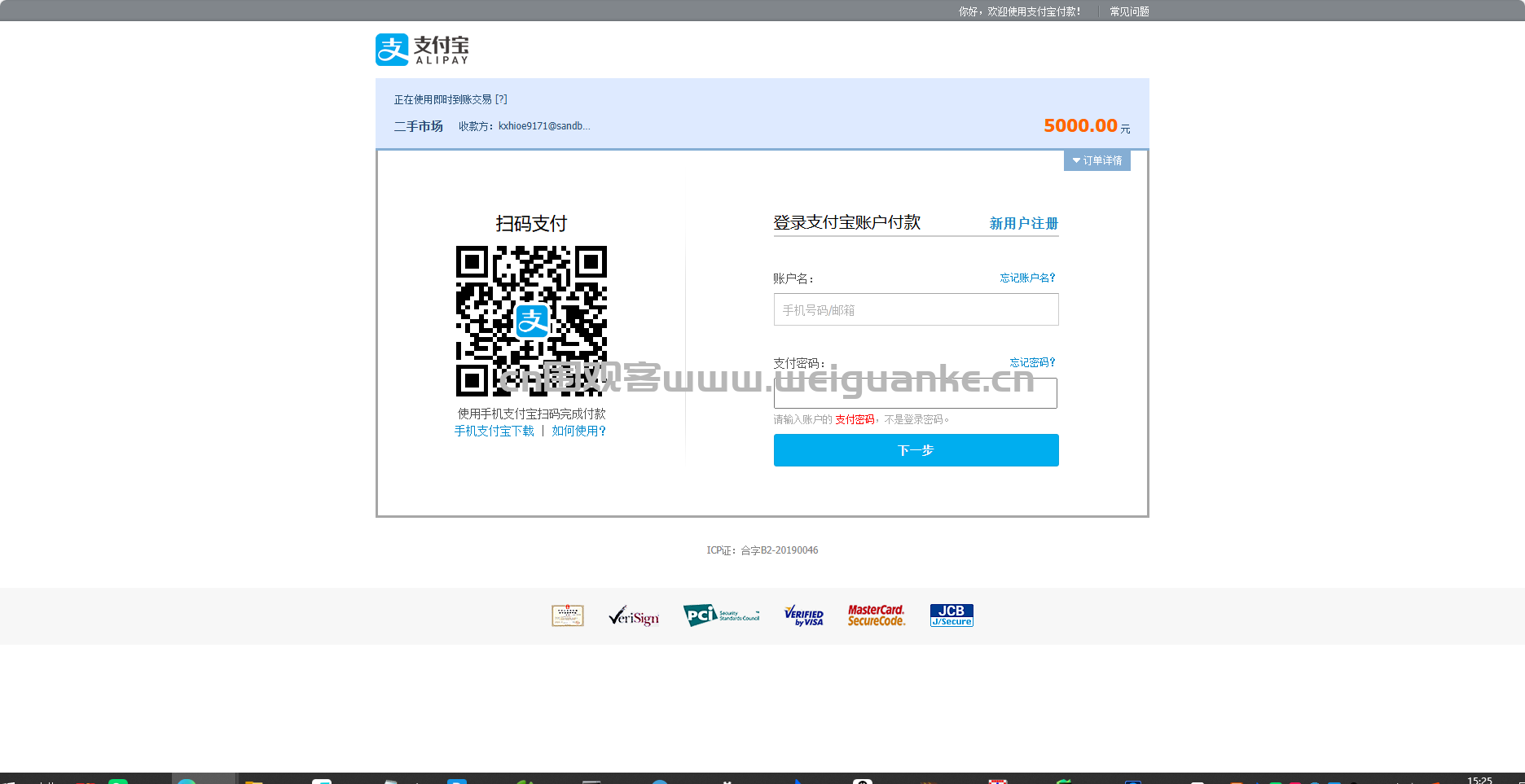Click the JCB J/Secure badge

click(x=951, y=615)
